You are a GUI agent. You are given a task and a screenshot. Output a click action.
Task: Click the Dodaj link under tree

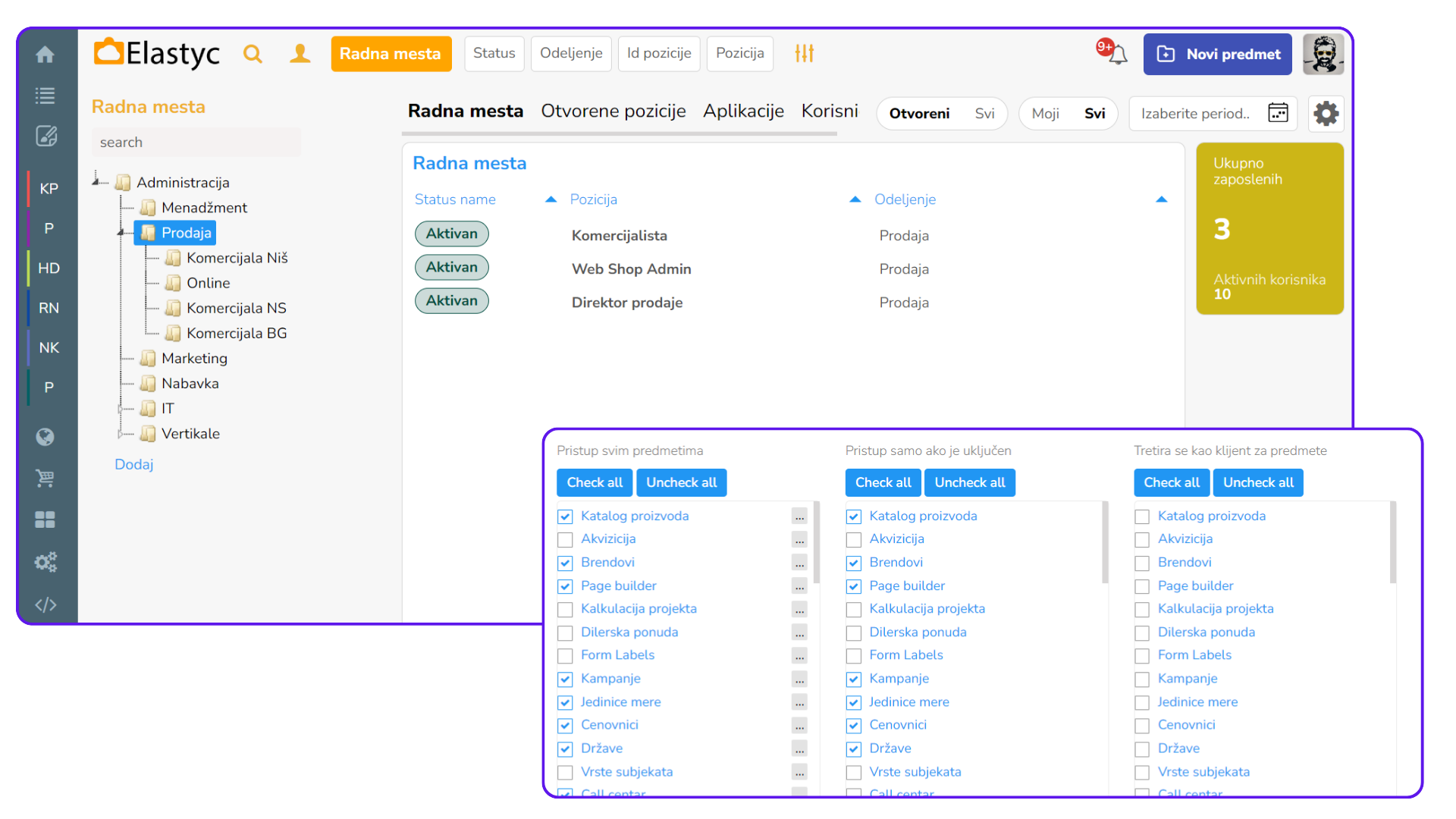click(133, 464)
